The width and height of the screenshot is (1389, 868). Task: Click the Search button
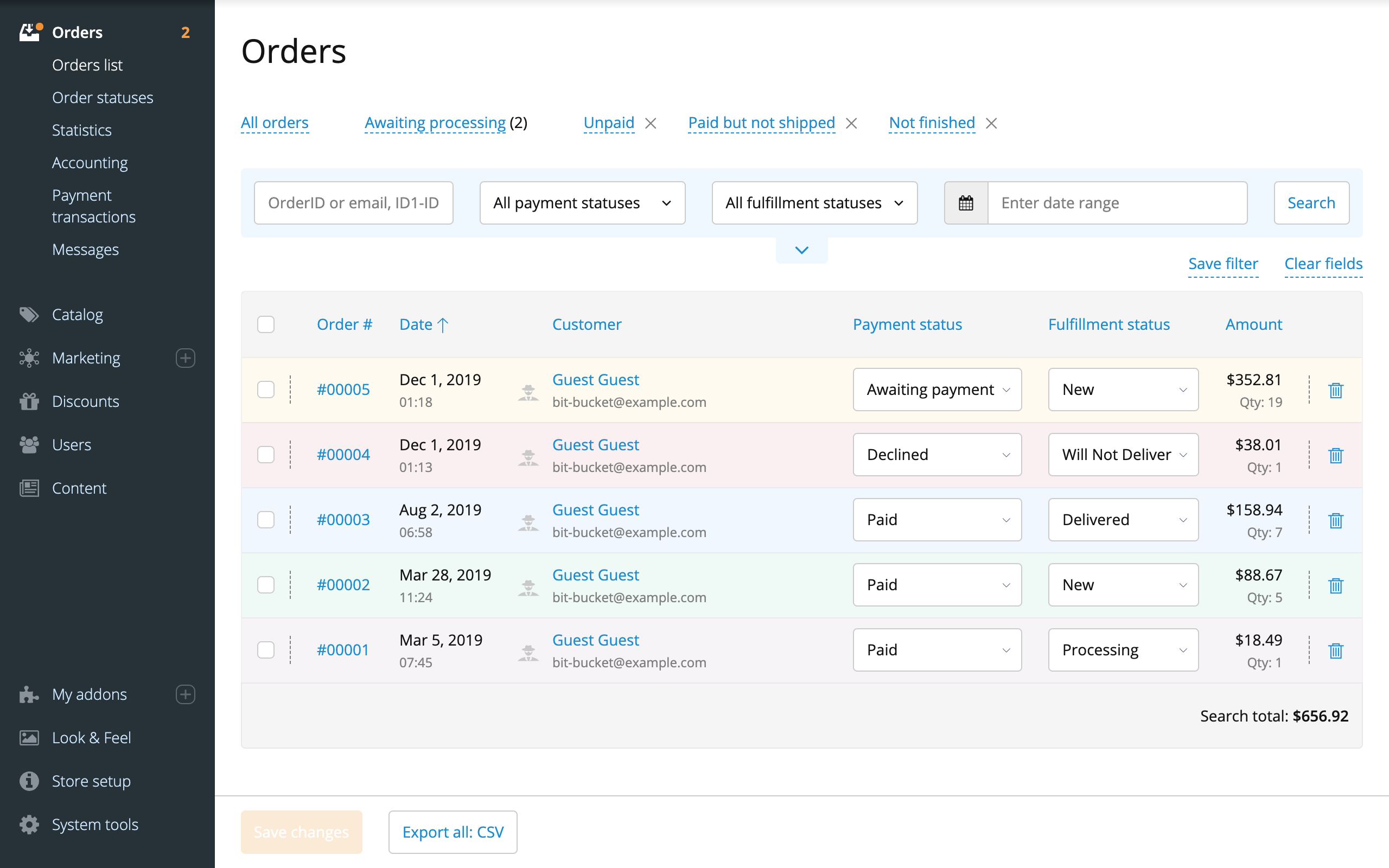coord(1311,203)
